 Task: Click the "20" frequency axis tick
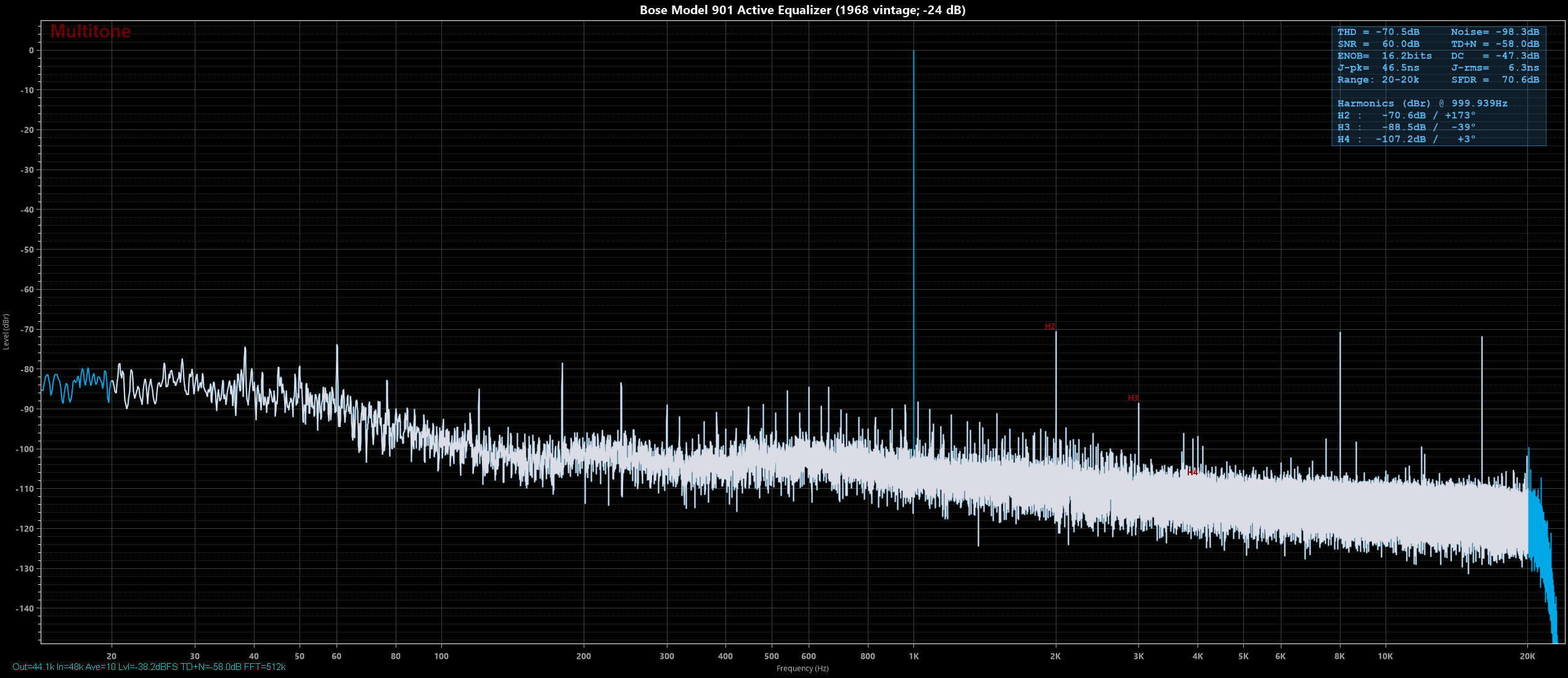click(x=112, y=656)
